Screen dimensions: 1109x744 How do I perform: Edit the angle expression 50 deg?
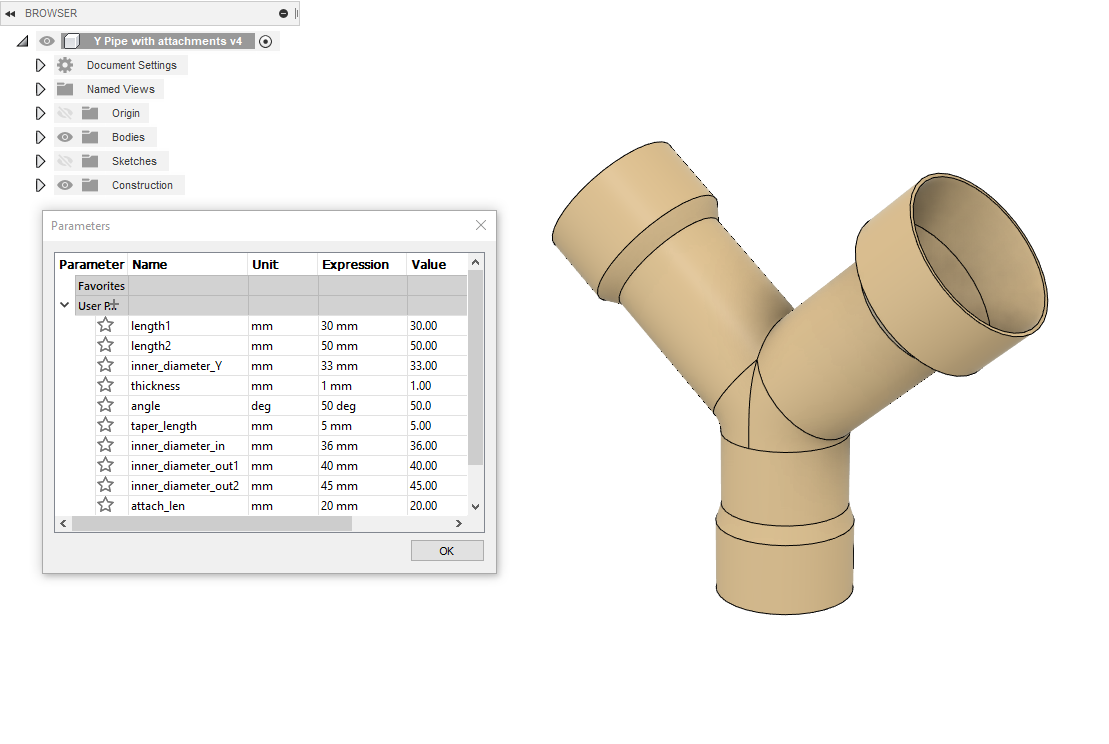362,406
